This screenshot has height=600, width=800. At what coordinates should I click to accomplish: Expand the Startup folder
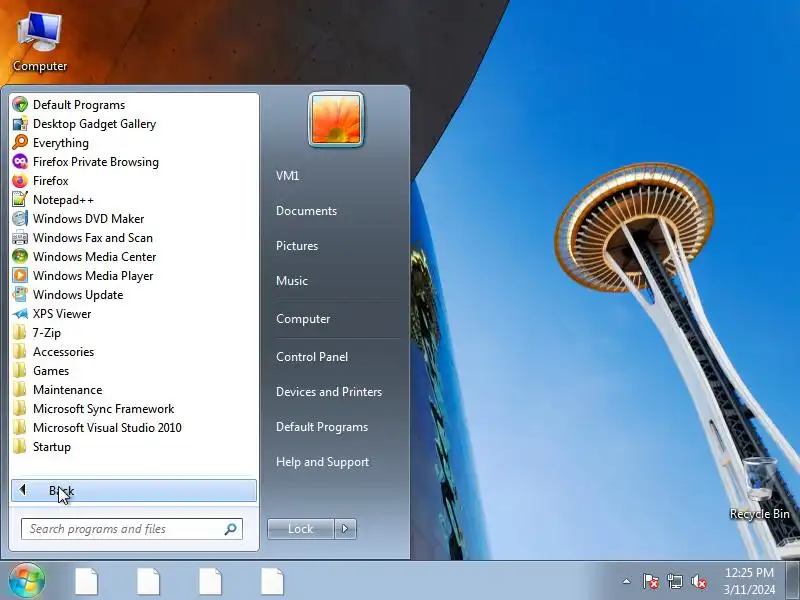tap(134, 446)
